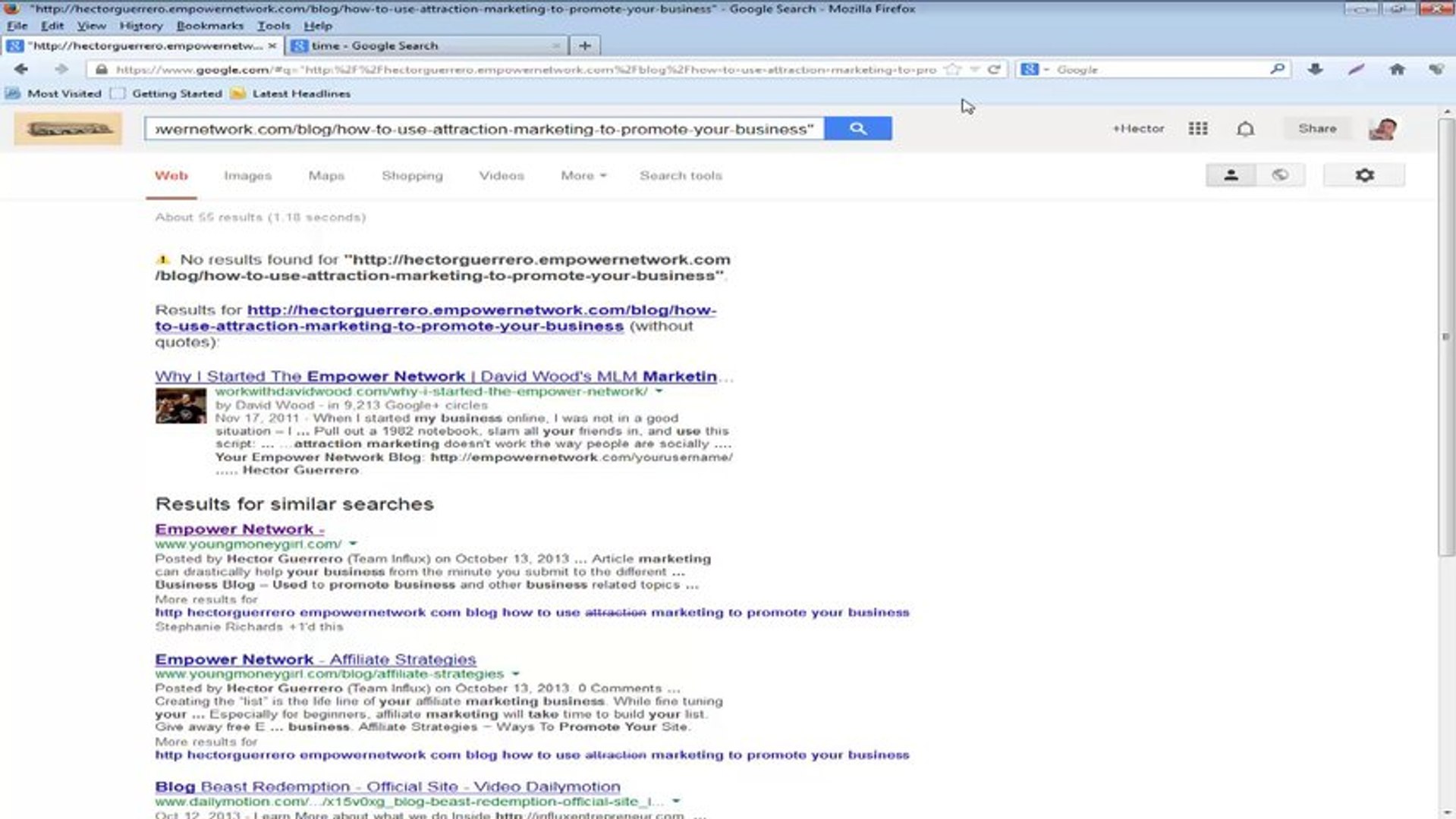Screen dimensions: 1456x819
Task: Open the Help menu
Action: tap(318, 26)
